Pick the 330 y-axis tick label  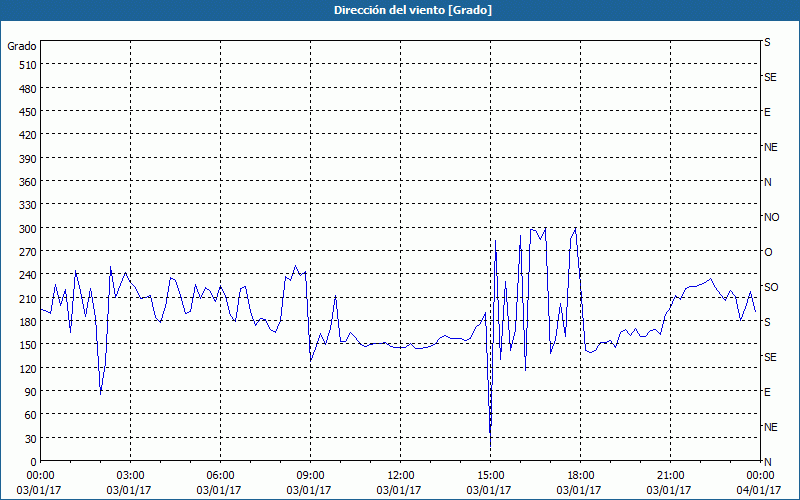point(28,205)
